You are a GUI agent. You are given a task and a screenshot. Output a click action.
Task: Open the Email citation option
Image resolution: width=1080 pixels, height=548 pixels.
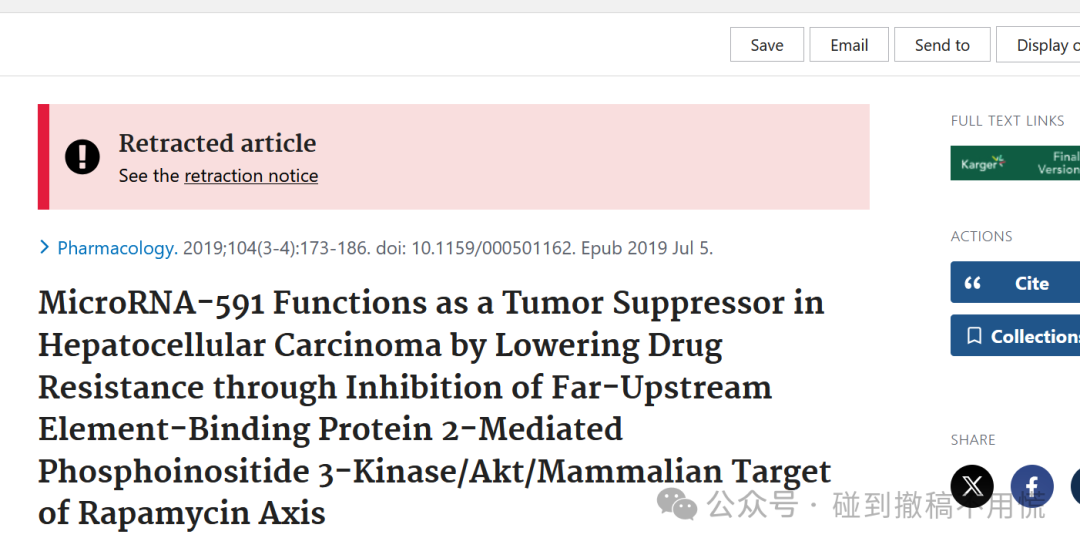point(849,45)
